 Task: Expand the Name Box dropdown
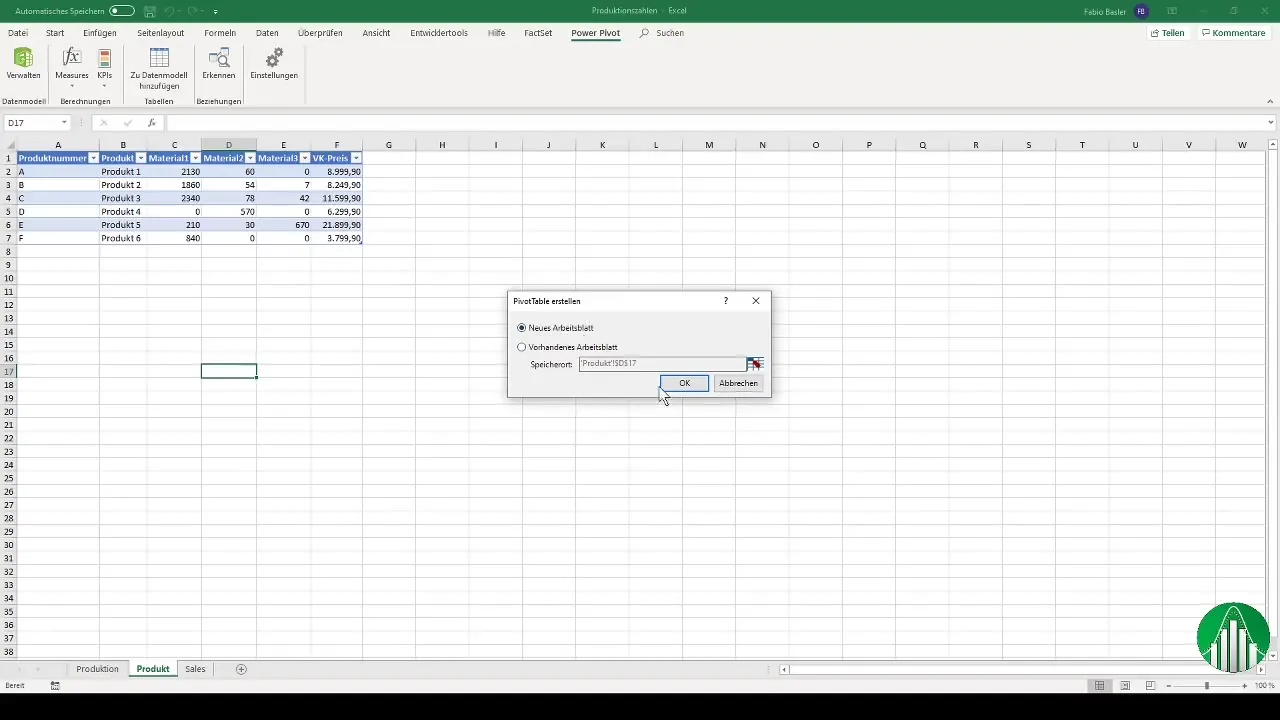click(64, 123)
